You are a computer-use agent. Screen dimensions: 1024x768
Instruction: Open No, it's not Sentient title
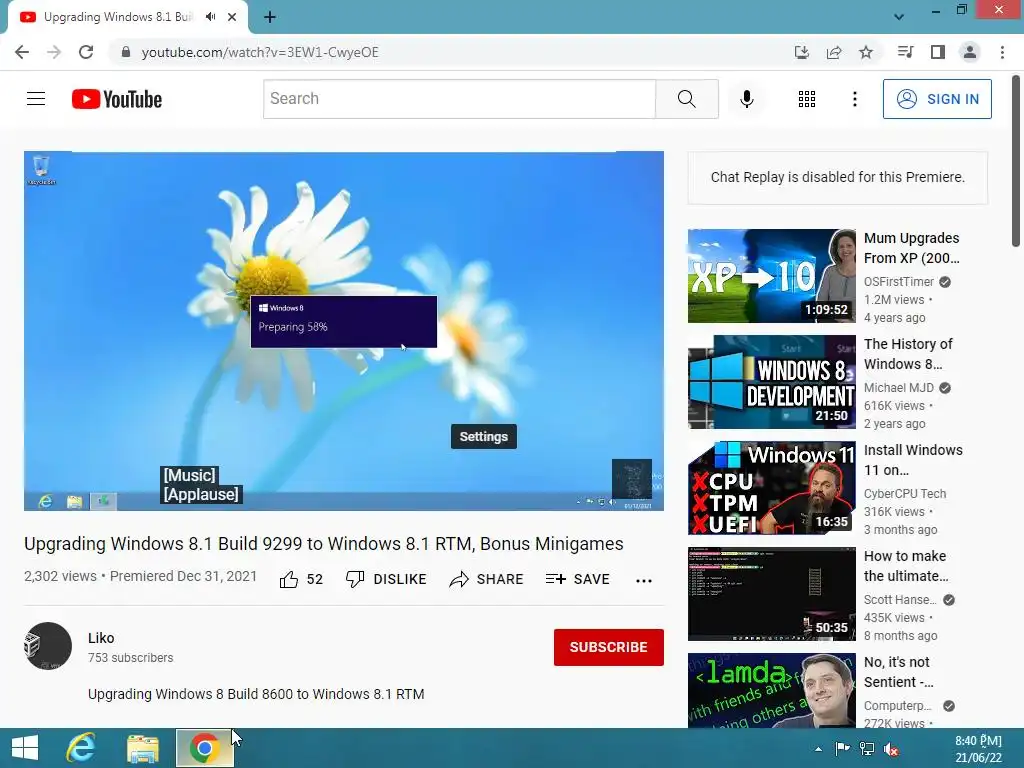pyautogui.click(x=899, y=672)
